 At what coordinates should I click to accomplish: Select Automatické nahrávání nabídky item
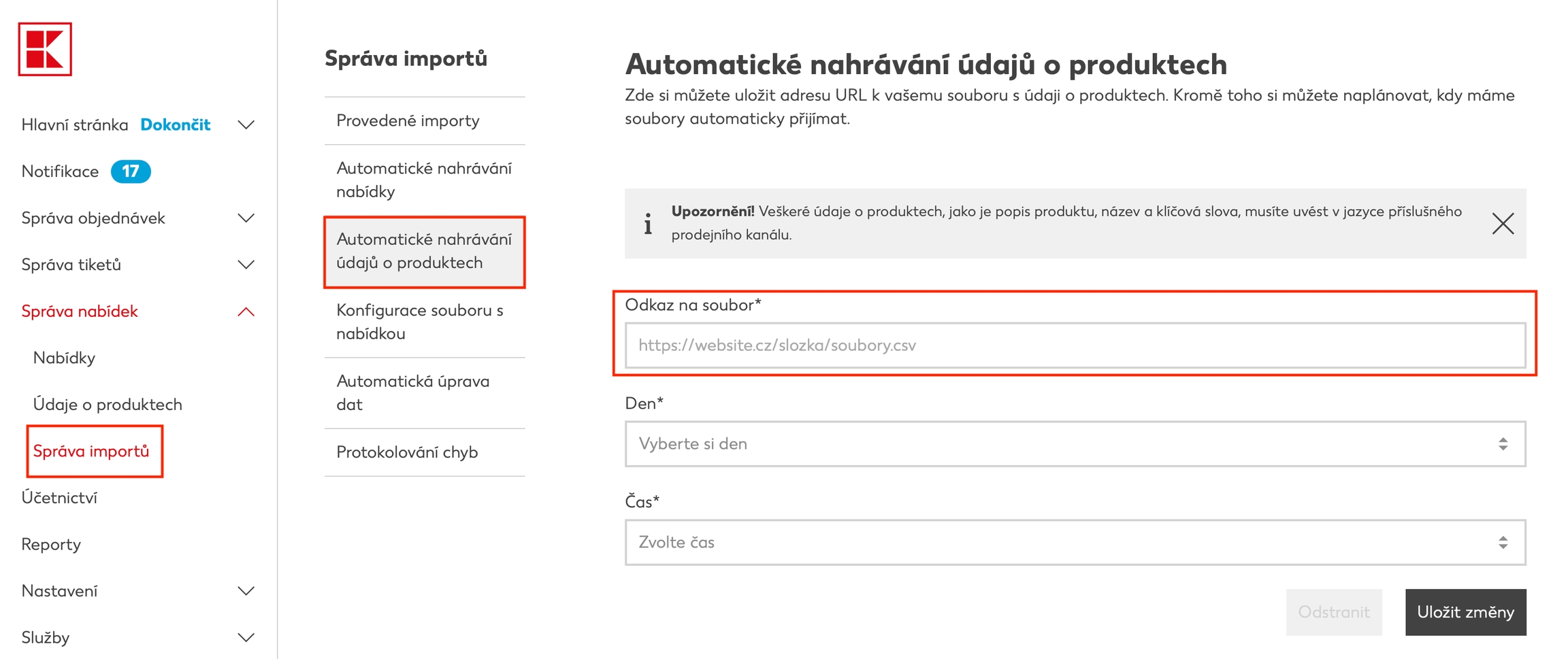(x=424, y=180)
